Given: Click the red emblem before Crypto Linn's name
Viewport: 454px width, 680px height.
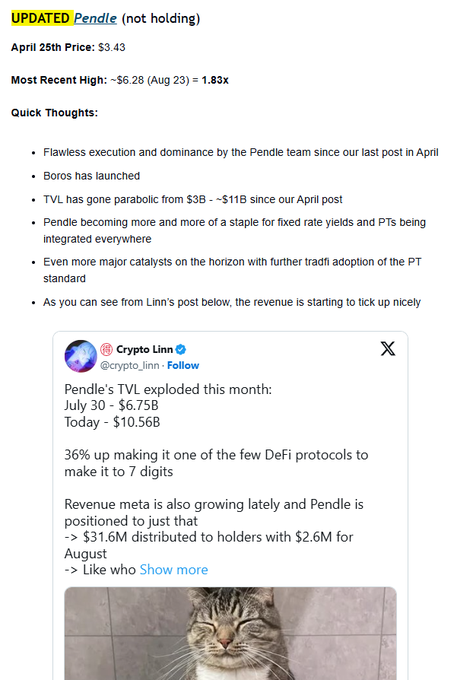Looking at the screenshot, I should coord(106,349).
